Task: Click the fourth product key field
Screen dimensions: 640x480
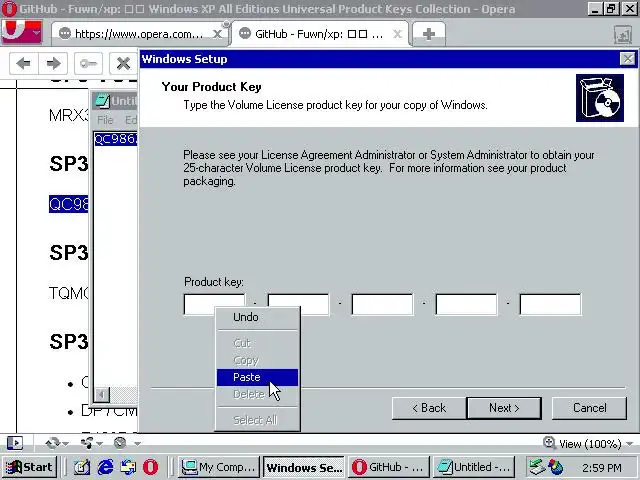Action: 467,304
